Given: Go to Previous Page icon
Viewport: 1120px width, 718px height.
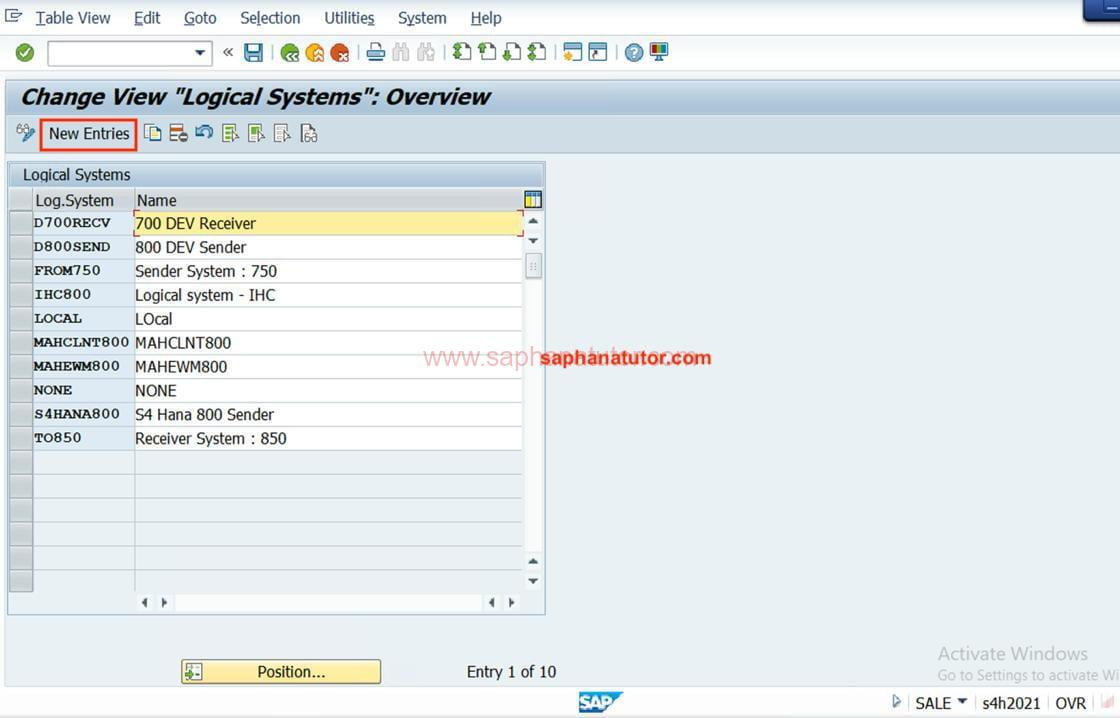Looking at the screenshot, I should point(487,52).
